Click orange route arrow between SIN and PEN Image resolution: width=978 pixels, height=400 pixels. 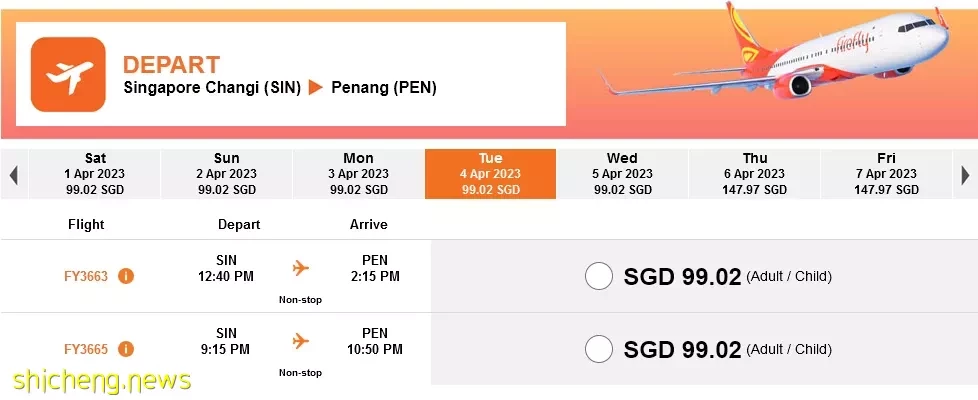[316, 88]
